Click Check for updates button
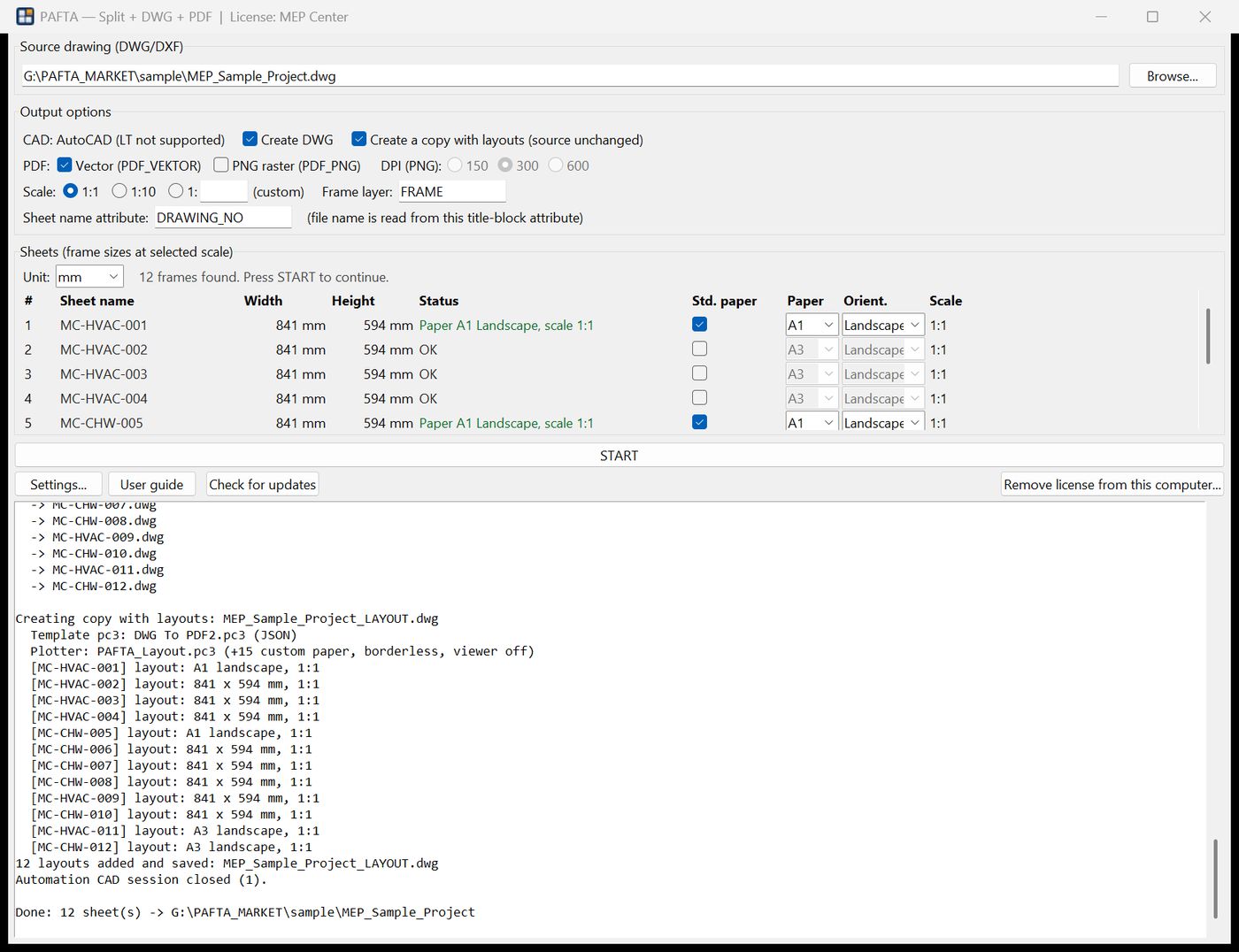The height and width of the screenshot is (952, 1239). [262, 484]
